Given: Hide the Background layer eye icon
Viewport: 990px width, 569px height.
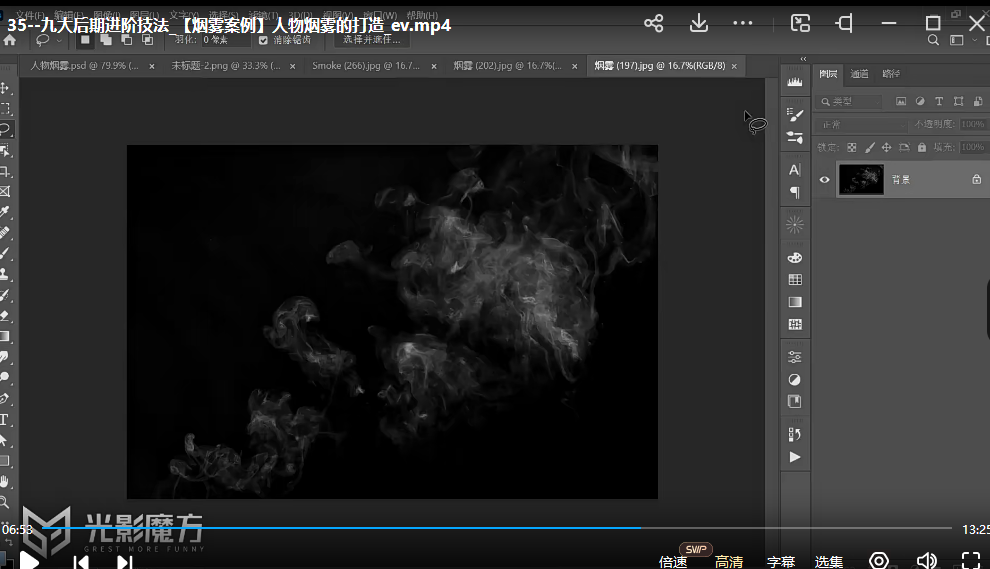Looking at the screenshot, I should point(825,179).
